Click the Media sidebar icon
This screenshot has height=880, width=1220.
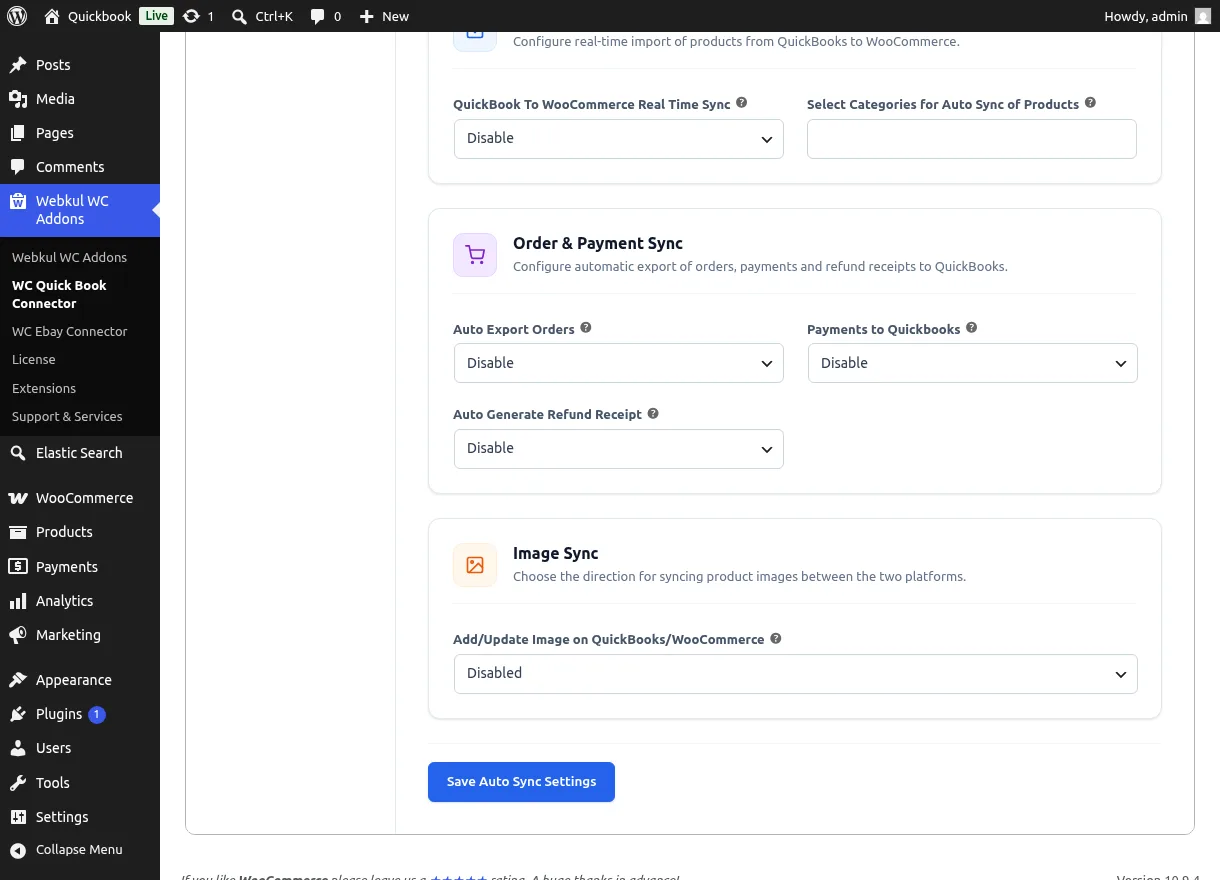[18, 99]
